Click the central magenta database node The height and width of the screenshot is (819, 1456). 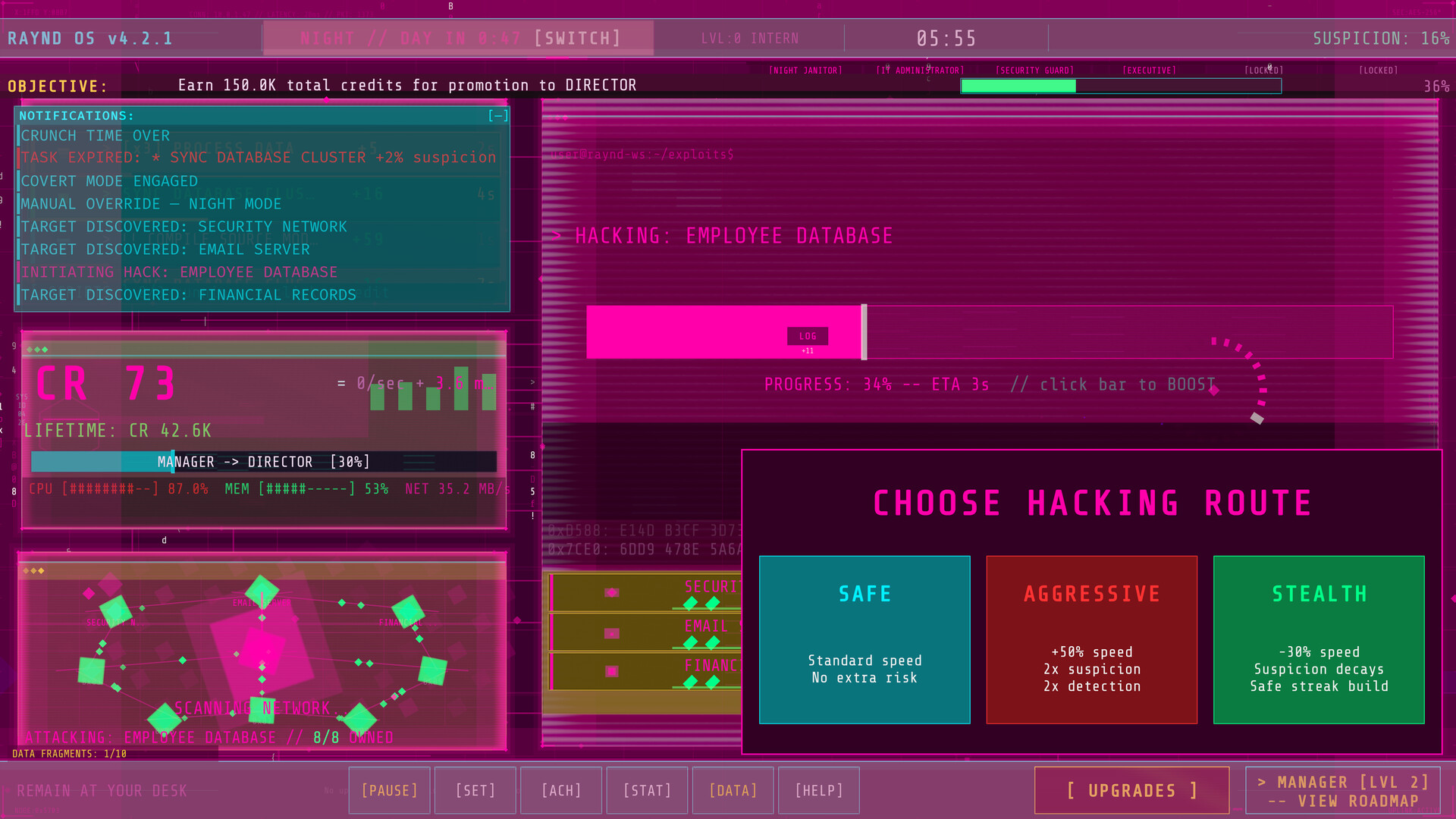(262, 647)
